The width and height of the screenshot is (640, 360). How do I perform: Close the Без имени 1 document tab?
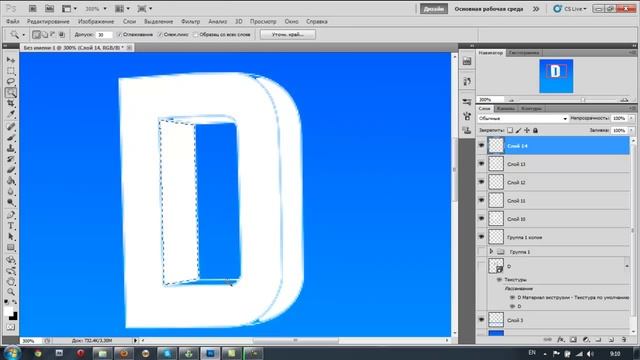click(x=129, y=48)
